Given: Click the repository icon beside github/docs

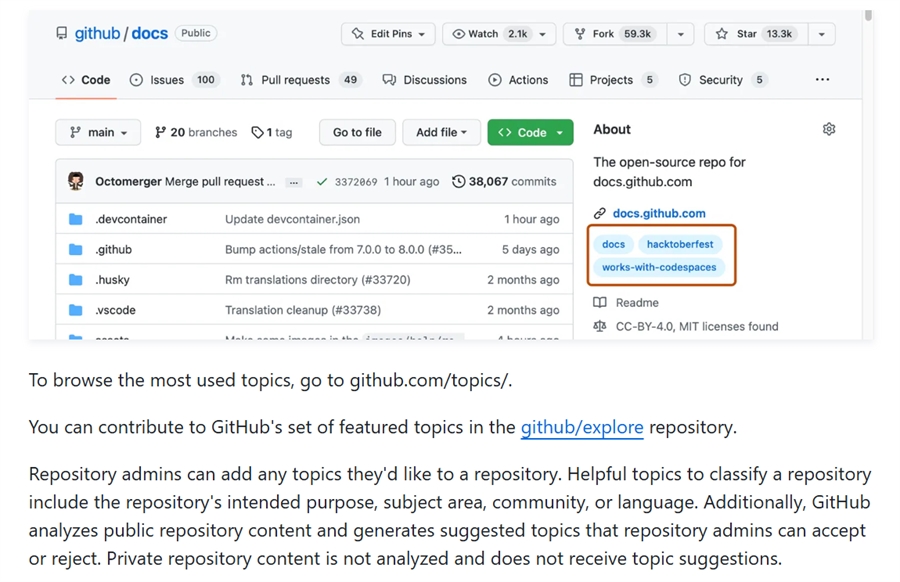Looking at the screenshot, I should pyautogui.click(x=62, y=33).
